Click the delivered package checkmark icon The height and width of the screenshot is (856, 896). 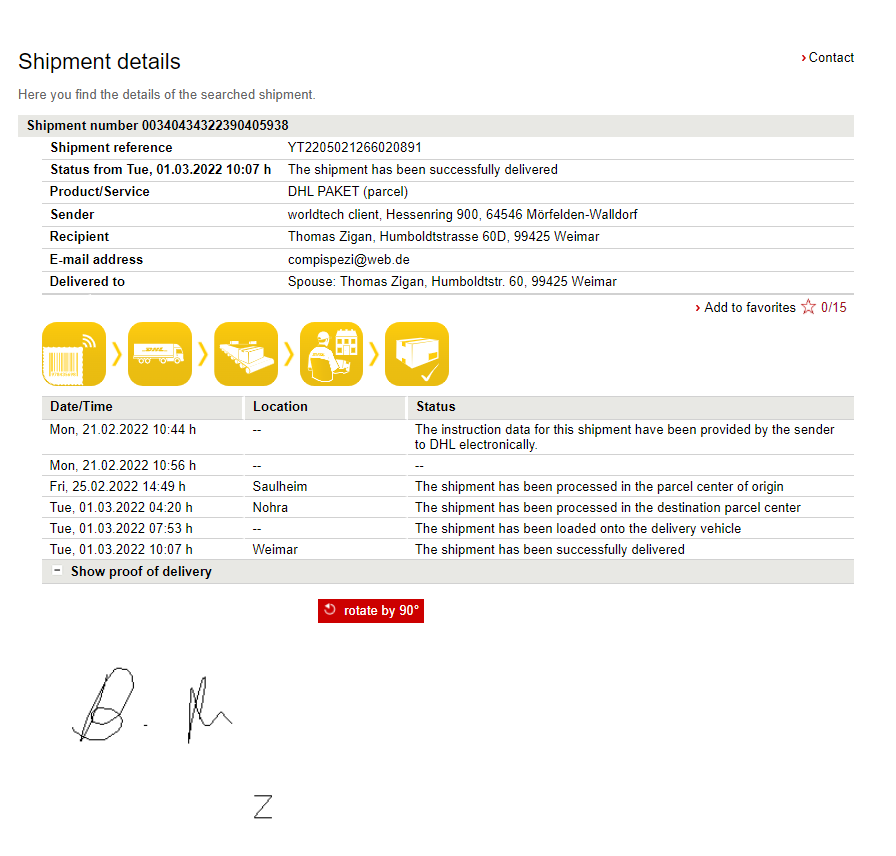(417, 354)
